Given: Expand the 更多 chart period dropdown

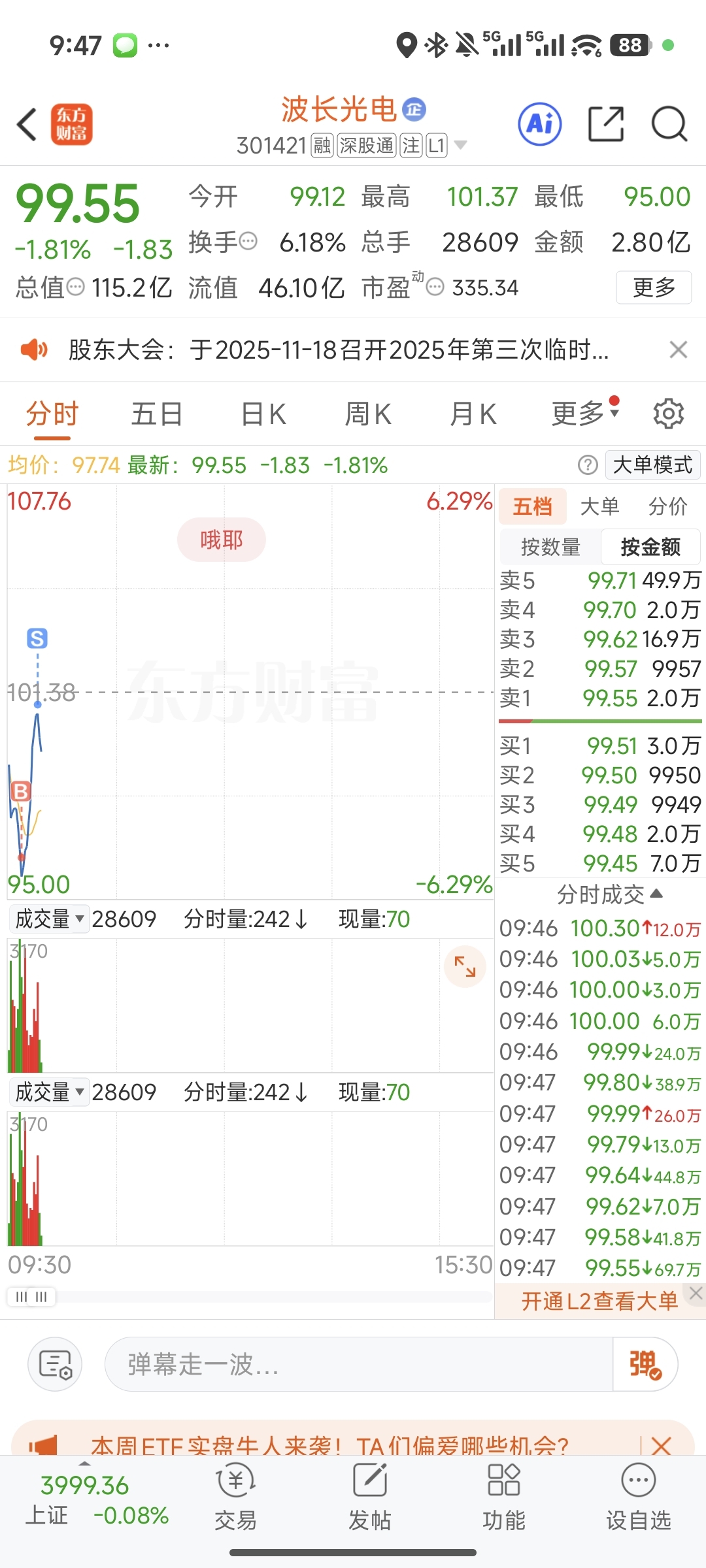Looking at the screenshot, I should [585, 413].
